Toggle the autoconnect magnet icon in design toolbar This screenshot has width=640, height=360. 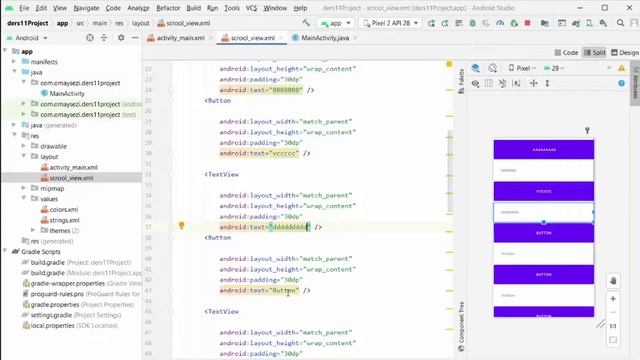[502, 83]
